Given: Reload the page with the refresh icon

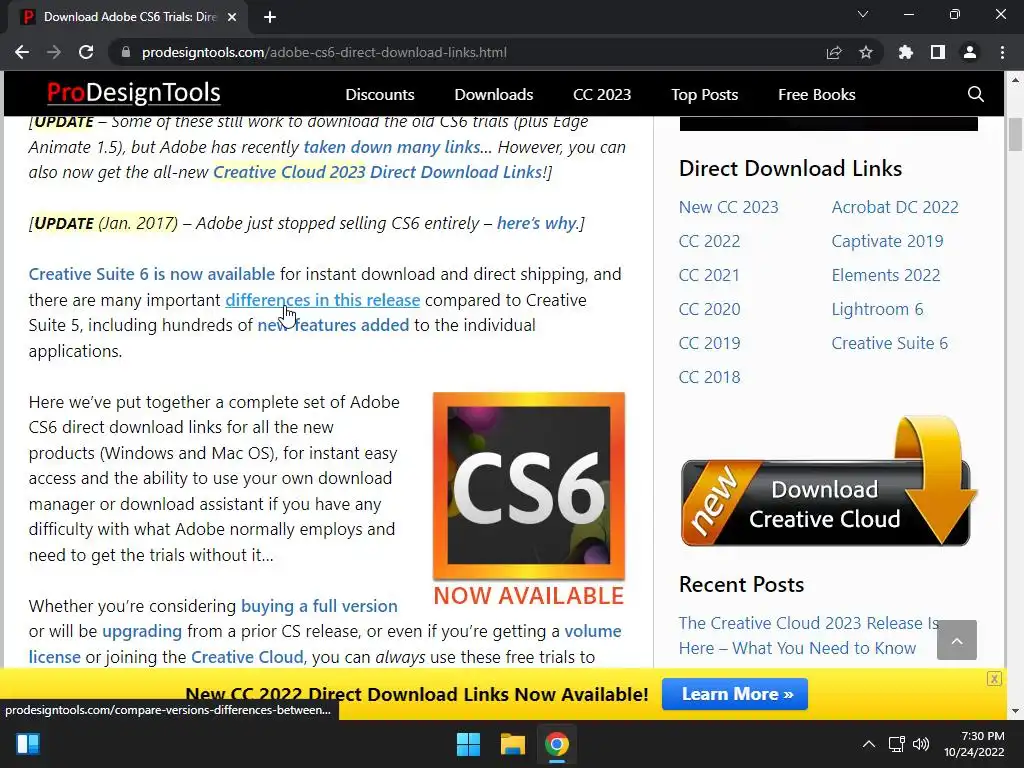Looking at the screenshot, I should (86, 52).
